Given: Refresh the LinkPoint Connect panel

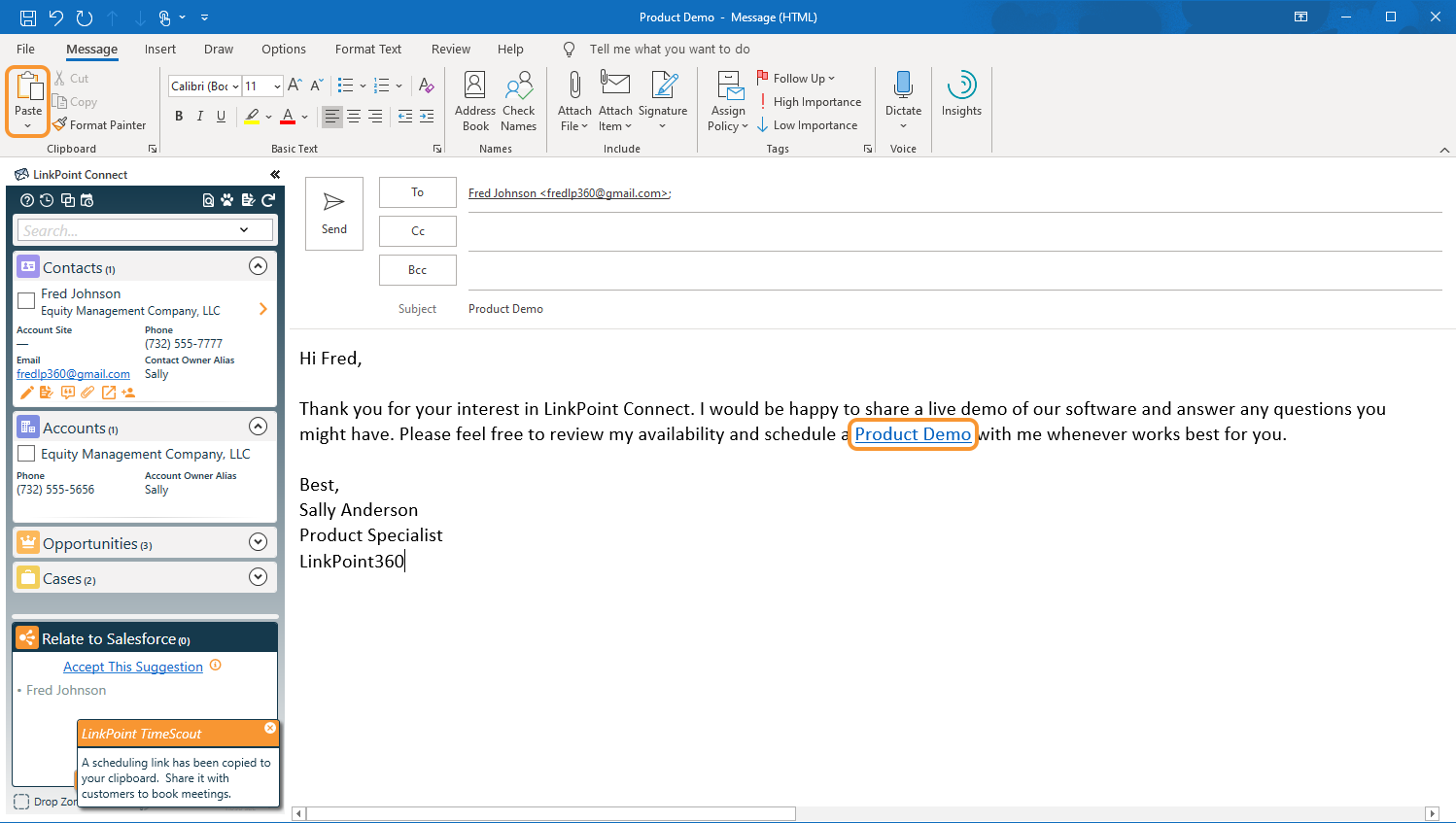Looking at the screenshot, I should pyautogui.click(x=268, y=200).
